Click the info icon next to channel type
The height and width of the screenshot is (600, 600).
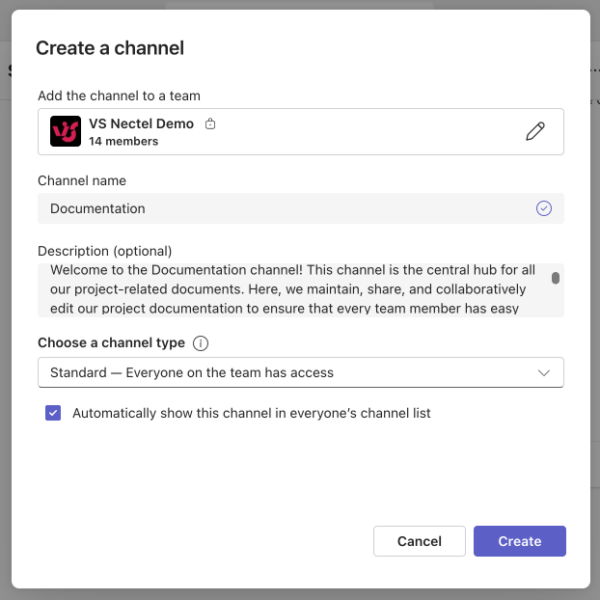point(200,343)
